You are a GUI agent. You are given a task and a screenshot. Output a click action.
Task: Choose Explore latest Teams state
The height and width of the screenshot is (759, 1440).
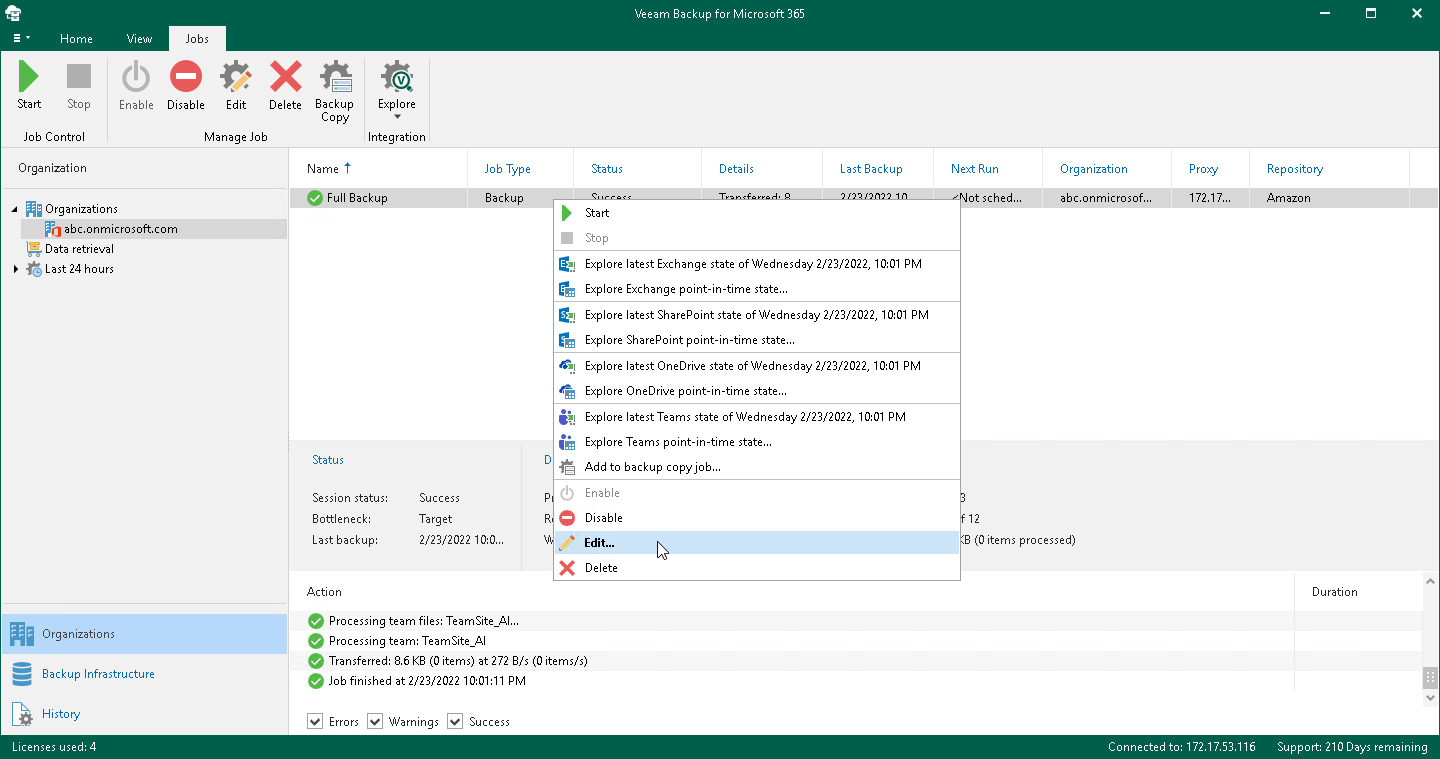click(757, 417)
